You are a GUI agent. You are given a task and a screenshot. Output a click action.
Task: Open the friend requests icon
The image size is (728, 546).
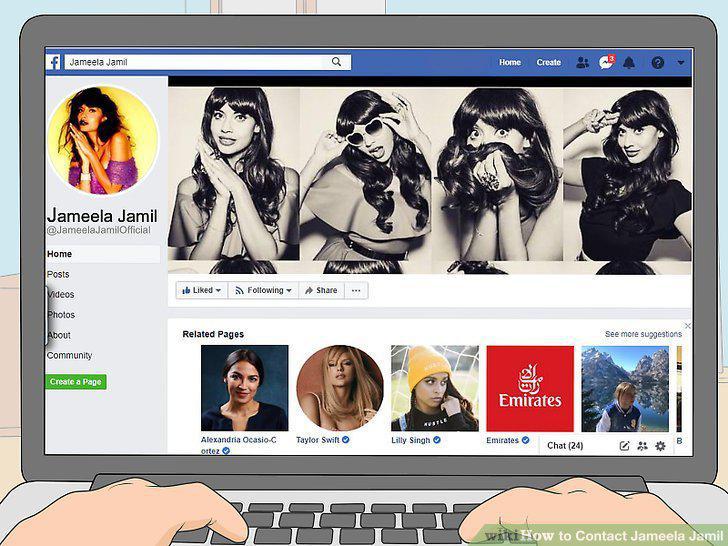click(582, 62)
